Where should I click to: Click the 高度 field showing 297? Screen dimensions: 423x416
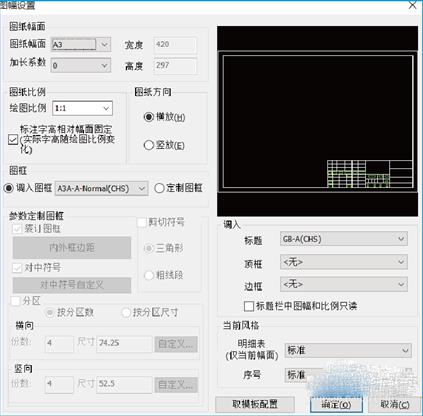175,66
